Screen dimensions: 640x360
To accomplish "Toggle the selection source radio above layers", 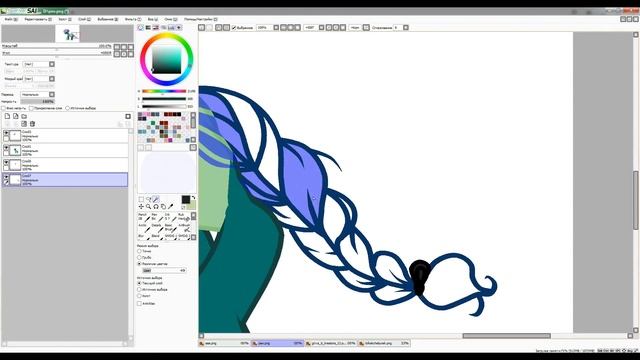I will 68,108.
